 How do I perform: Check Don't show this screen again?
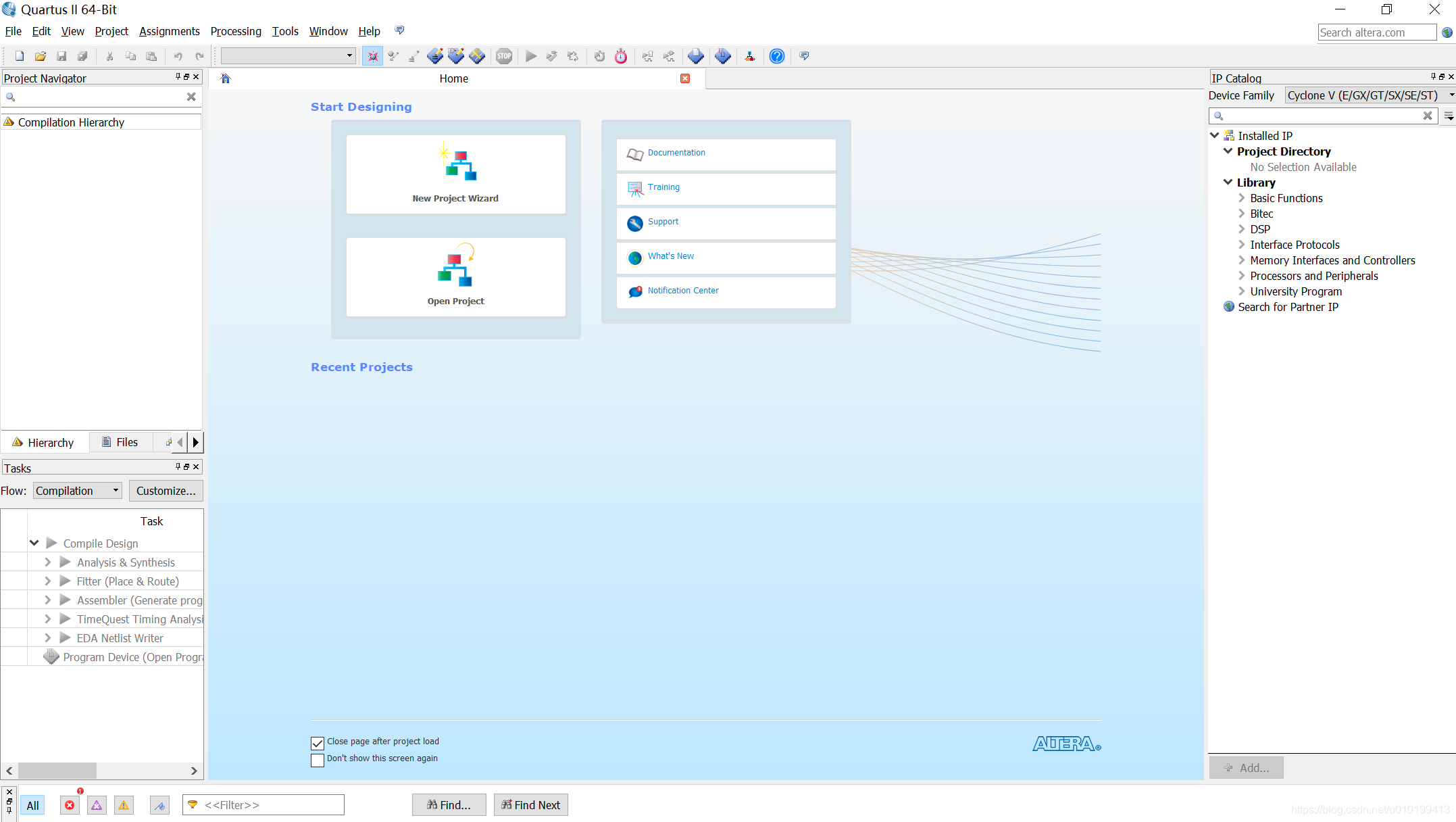[x=318, y=760]
